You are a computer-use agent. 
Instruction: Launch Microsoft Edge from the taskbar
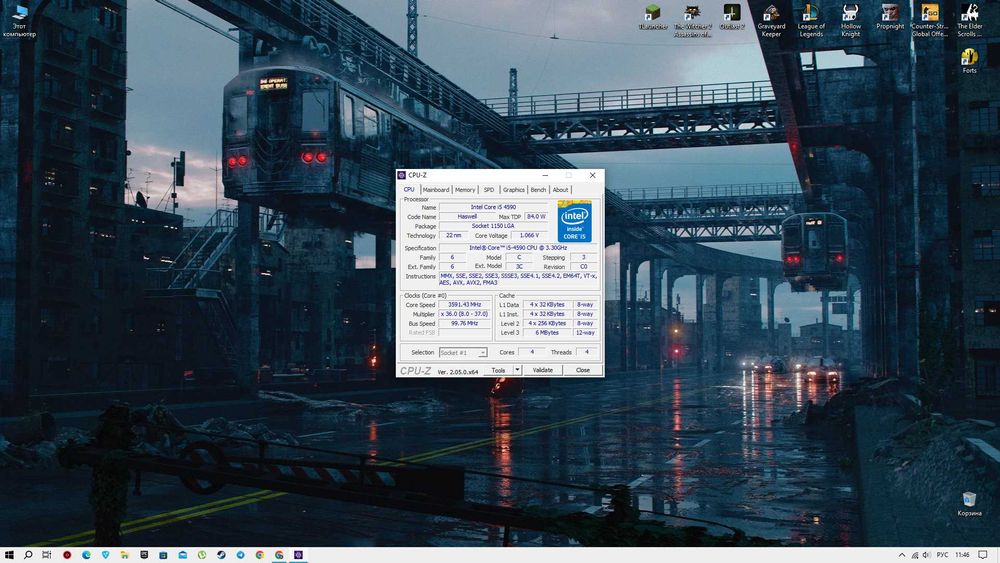[86, 555]
